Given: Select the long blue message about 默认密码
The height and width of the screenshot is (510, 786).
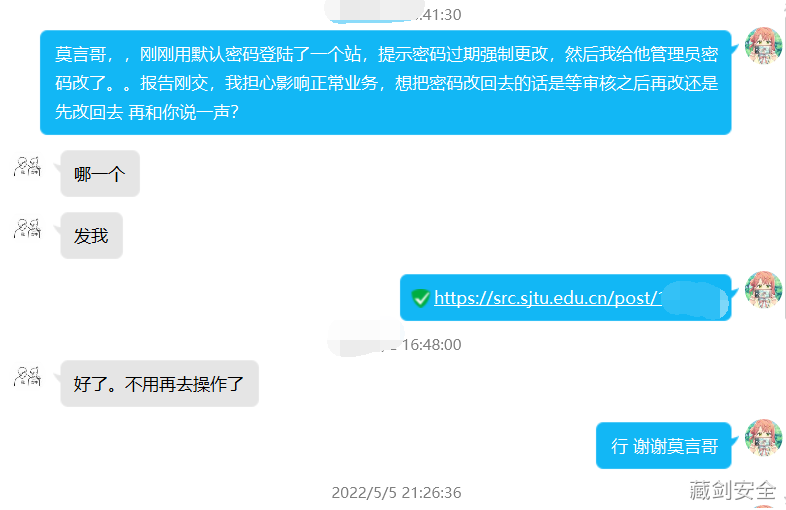Looking at the screenshot, I should [x=385, y=83].
